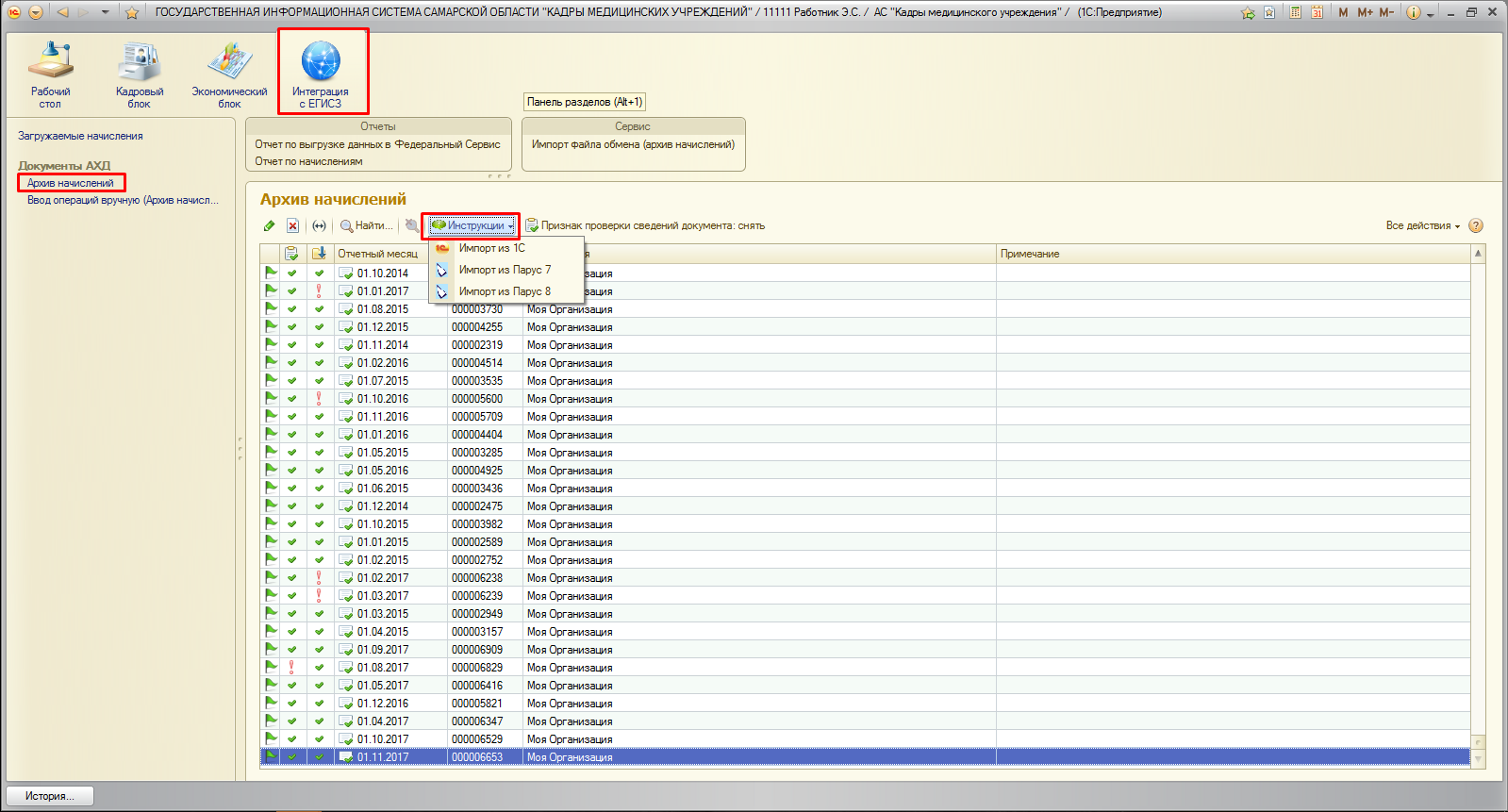Click the red X delete mark icon

(x=293, y=226)
